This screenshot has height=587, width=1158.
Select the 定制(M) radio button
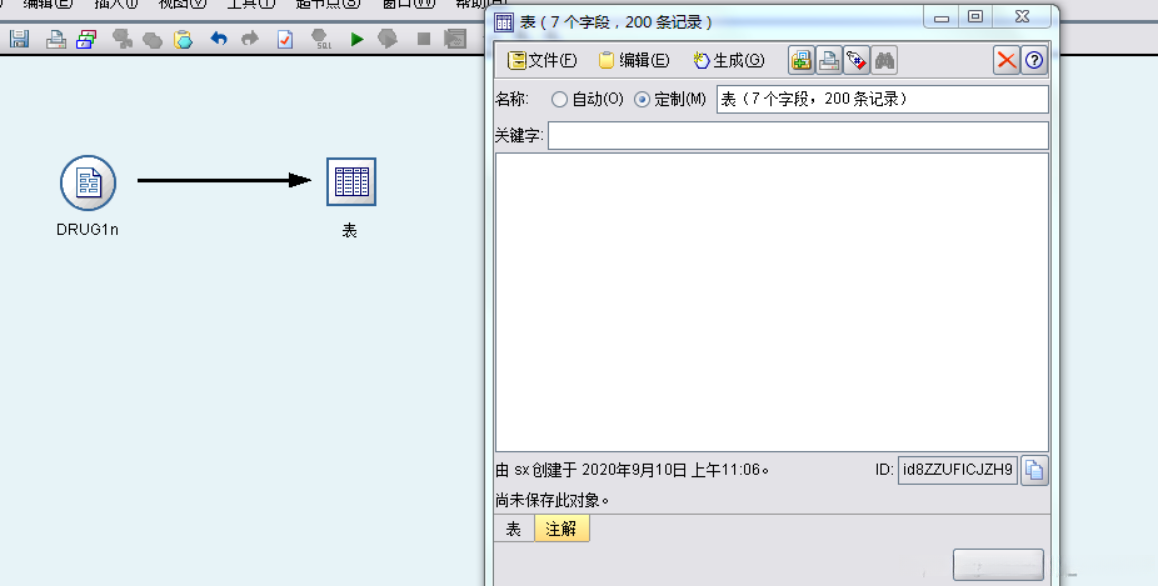click(x=642, y=98)
